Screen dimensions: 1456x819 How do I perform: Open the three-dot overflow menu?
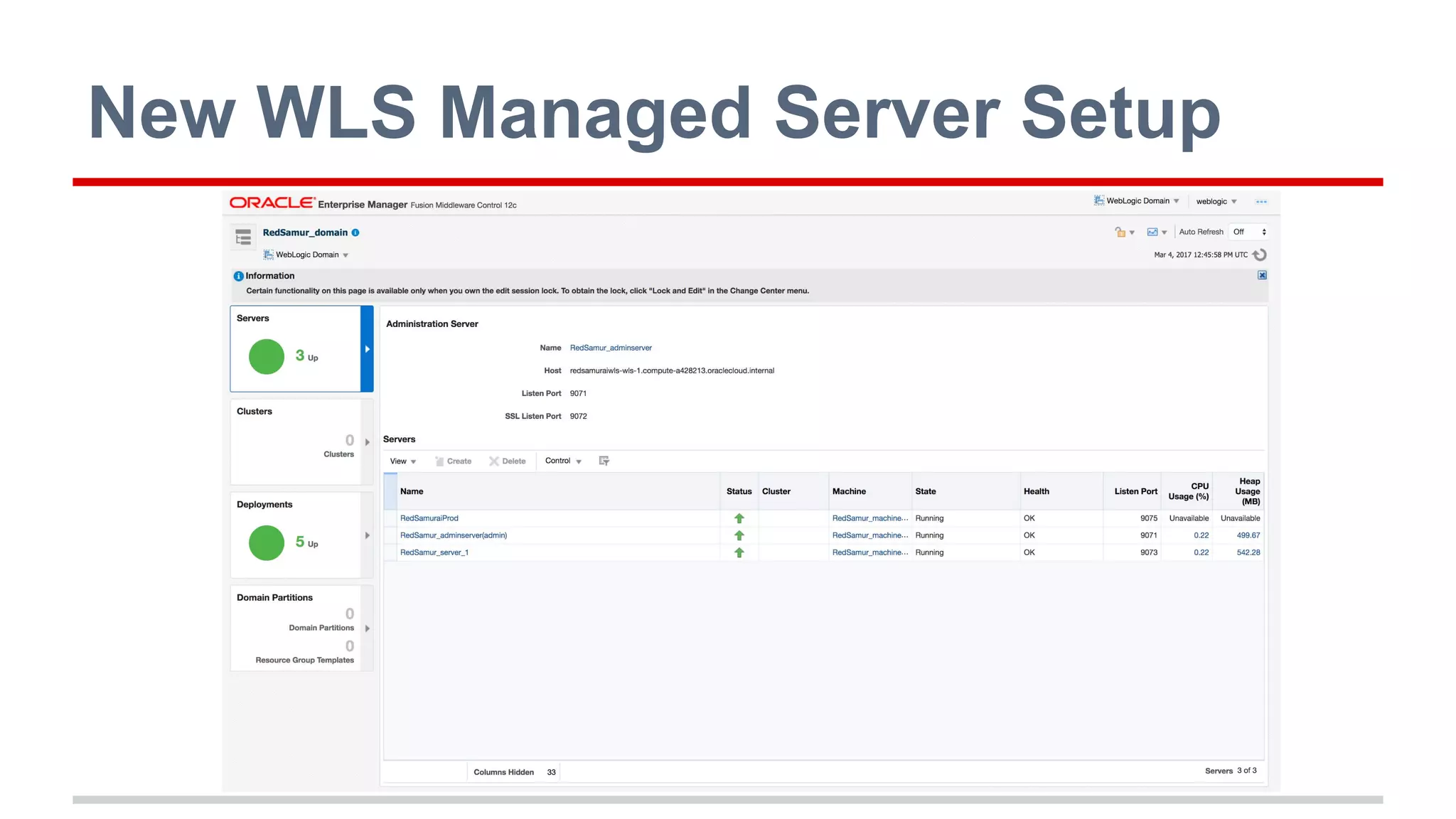(1261, 202)
